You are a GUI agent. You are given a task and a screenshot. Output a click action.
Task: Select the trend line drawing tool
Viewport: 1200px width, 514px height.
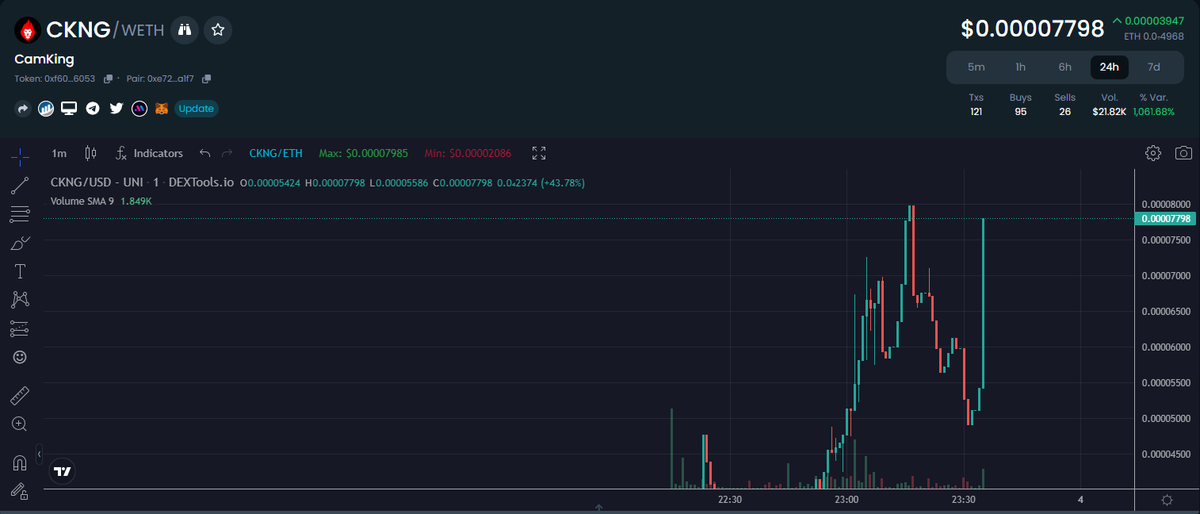[19, 185]
